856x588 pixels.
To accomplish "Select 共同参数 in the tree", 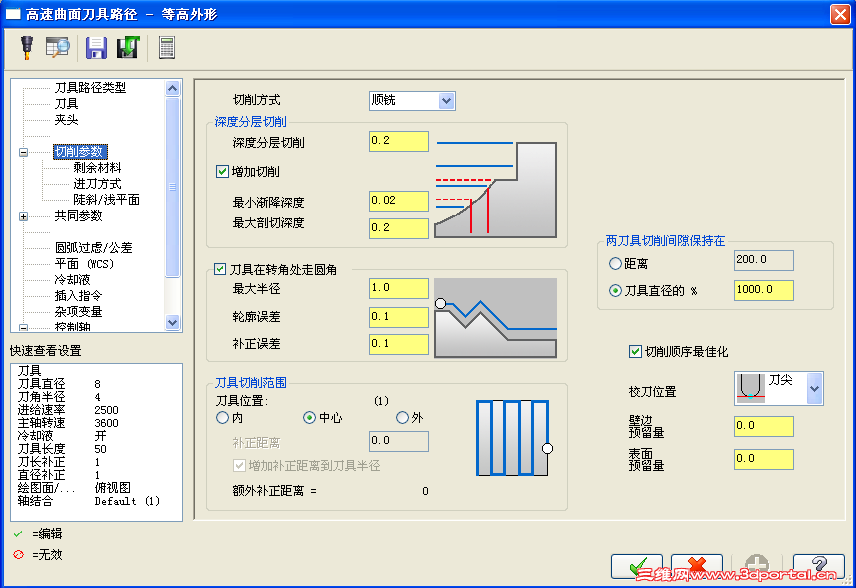I will click(x=78, y=216).
